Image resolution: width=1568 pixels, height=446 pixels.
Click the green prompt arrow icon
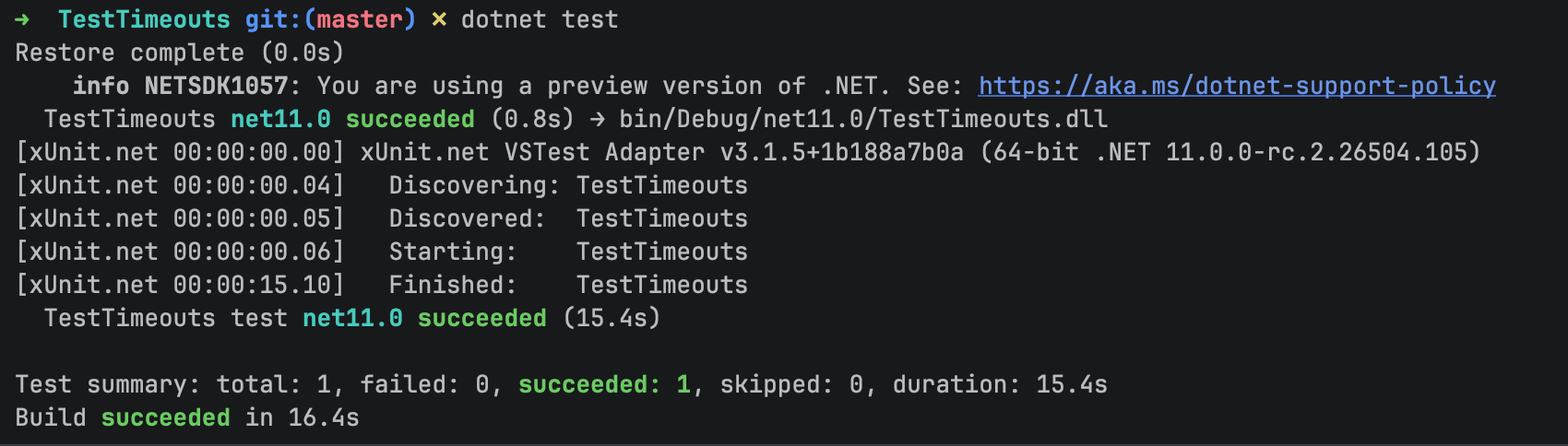22,19
